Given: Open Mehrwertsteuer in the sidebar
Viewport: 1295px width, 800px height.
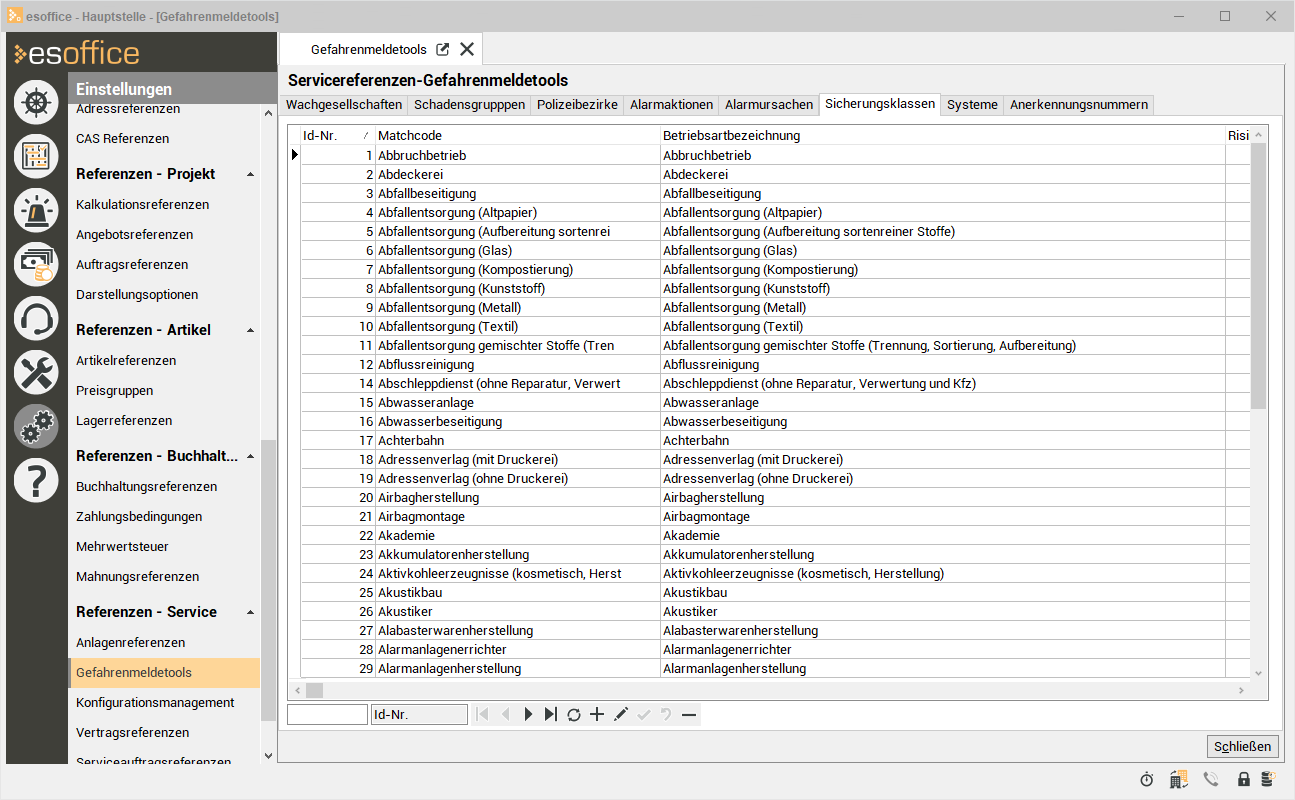Looking at the screenshot, I should (122, 546).
